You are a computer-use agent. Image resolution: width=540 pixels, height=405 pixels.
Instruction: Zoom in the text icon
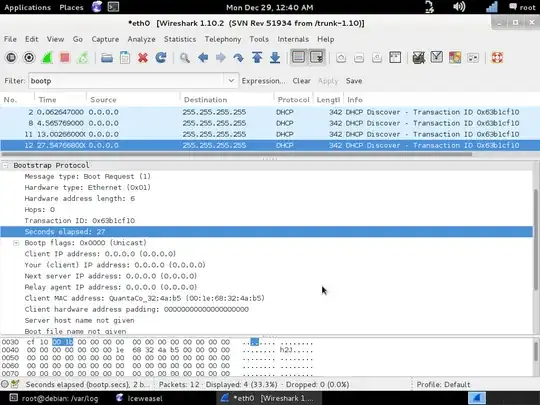(x=341, y=58)
